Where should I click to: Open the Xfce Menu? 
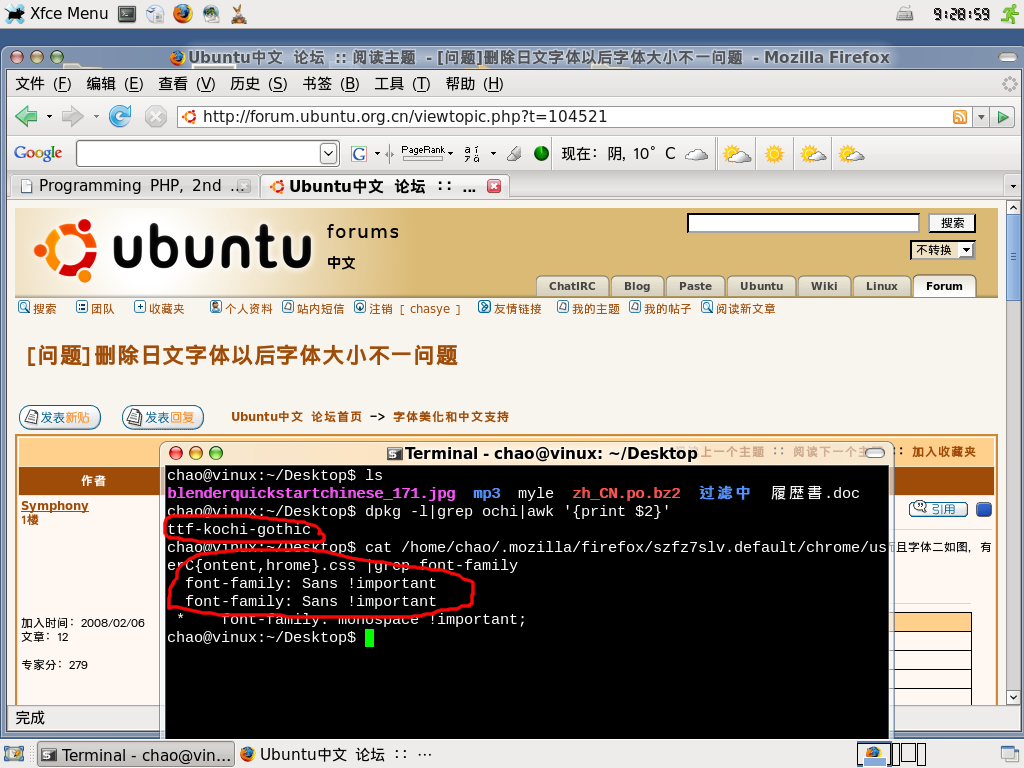(x=56, y=14)
